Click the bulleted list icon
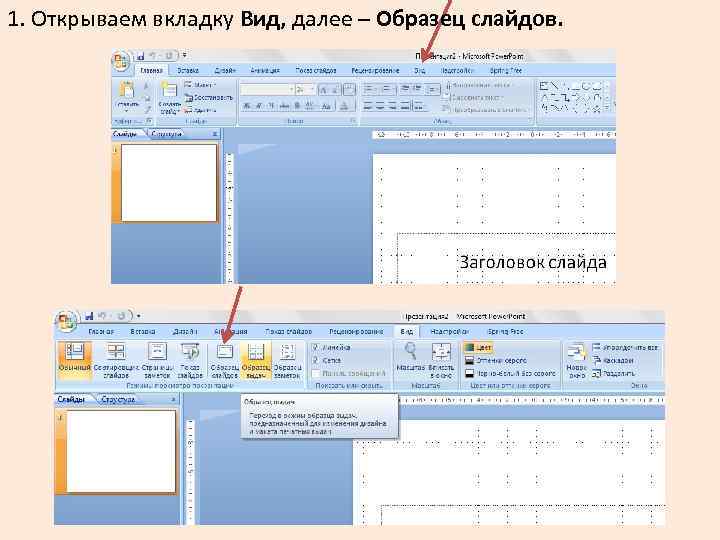Viewport: 720px width, 540px height. click(370, 89)
